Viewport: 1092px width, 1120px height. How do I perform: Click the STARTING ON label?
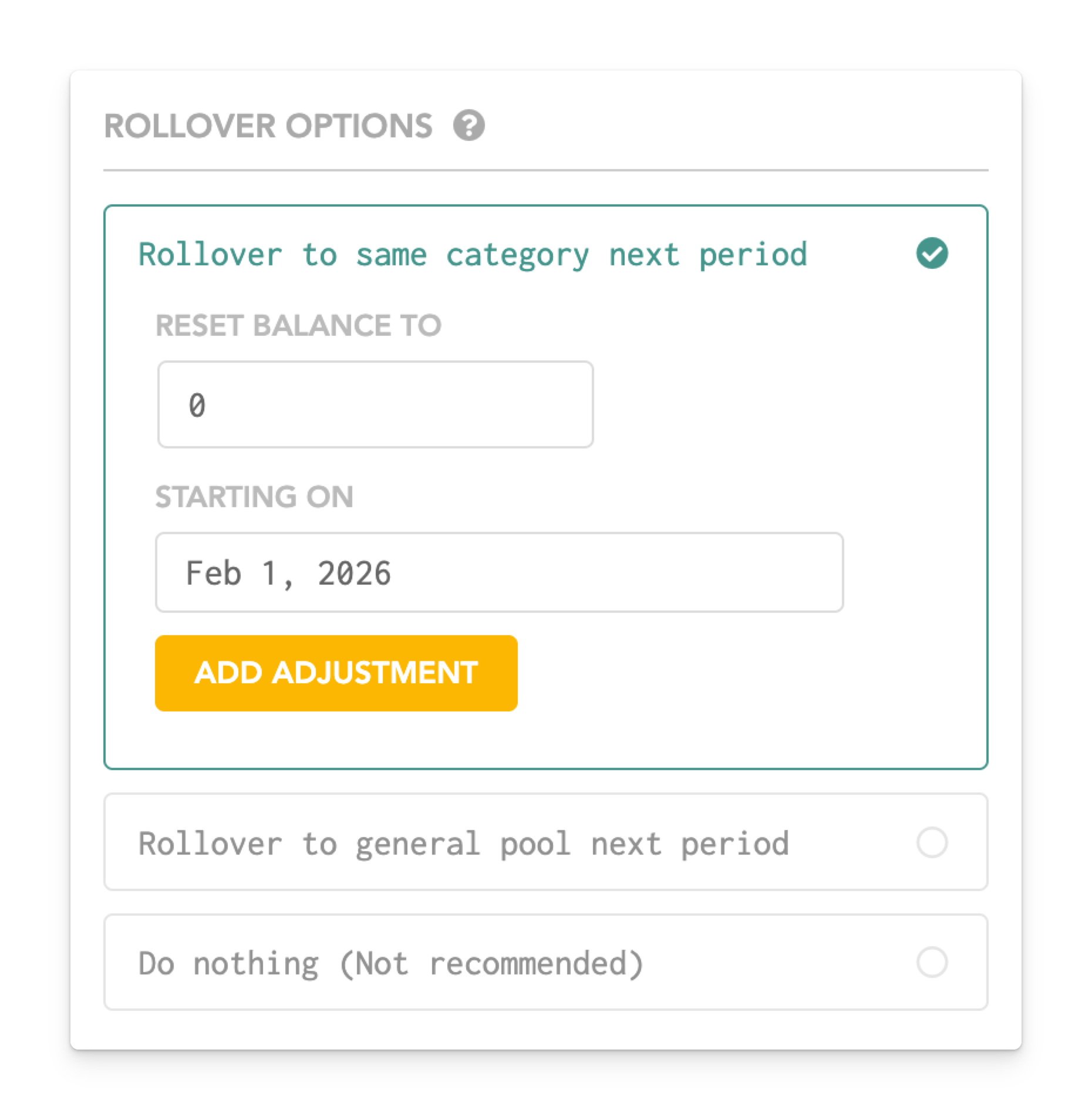[x=254, y=497]
